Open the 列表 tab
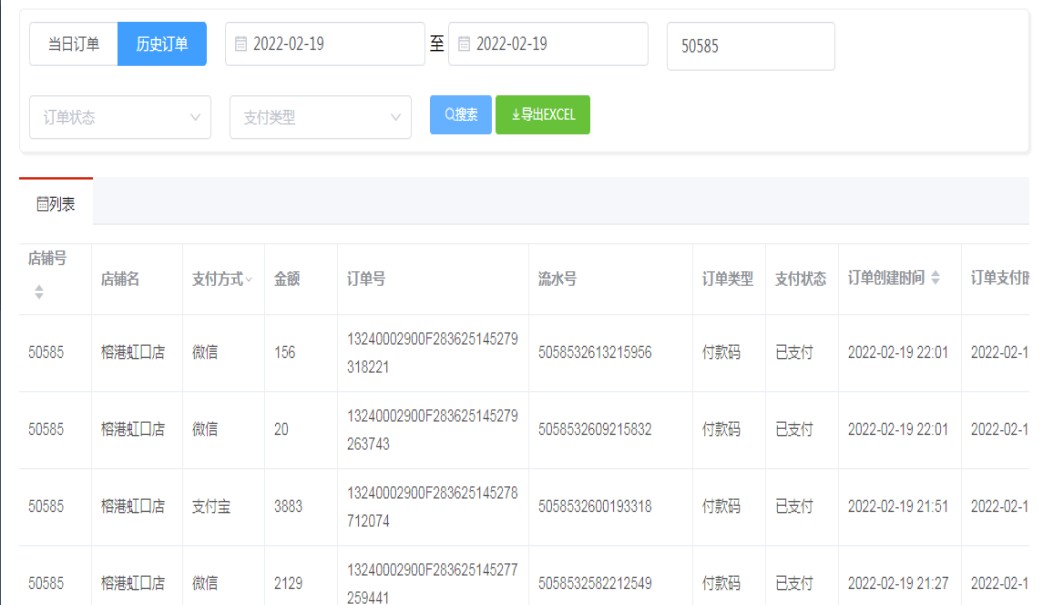This screenshot has height=605, width=1043. [x=56, y=204]
